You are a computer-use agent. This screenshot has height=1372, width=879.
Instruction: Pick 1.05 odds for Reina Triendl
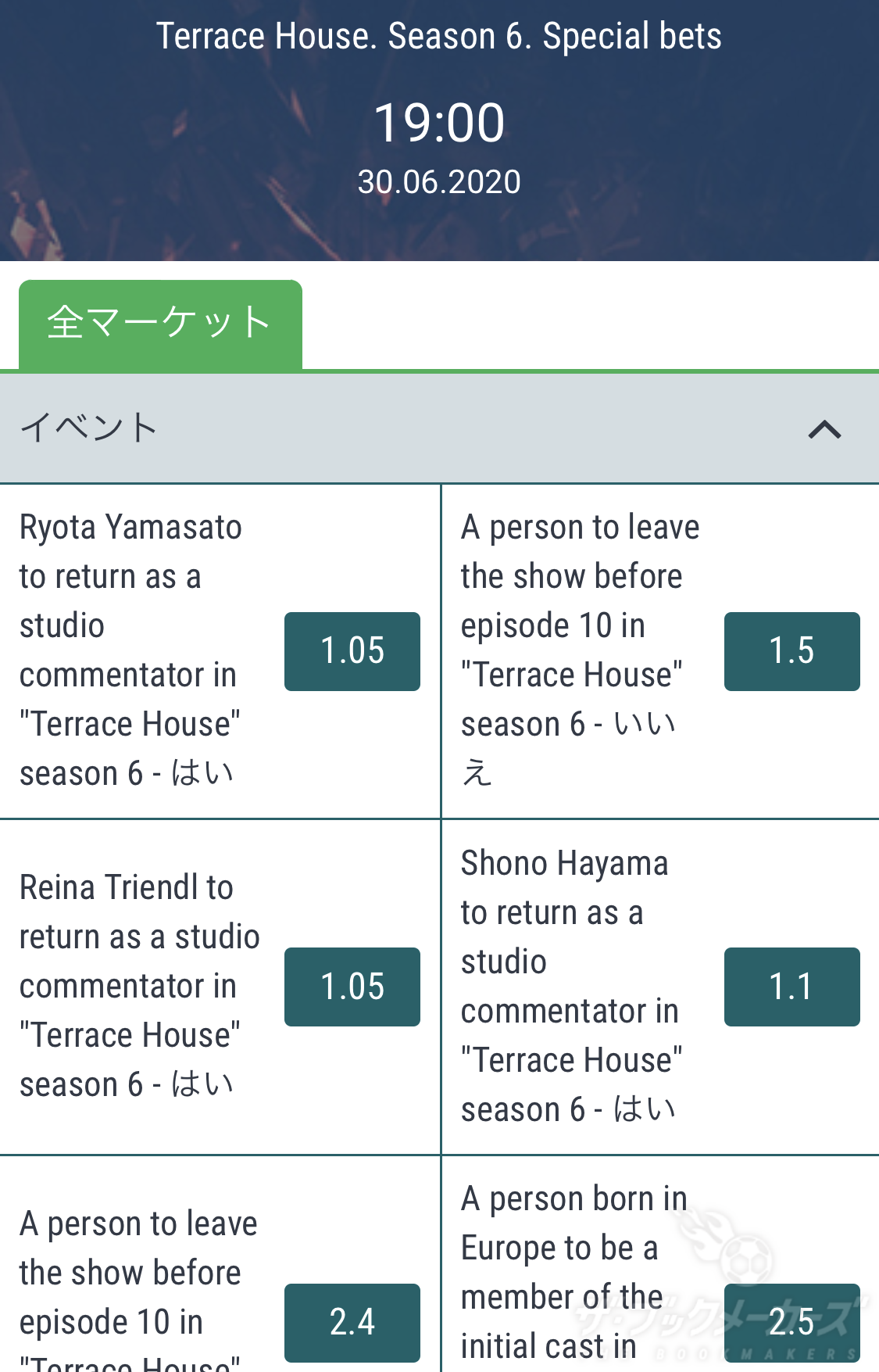point(352,987)
